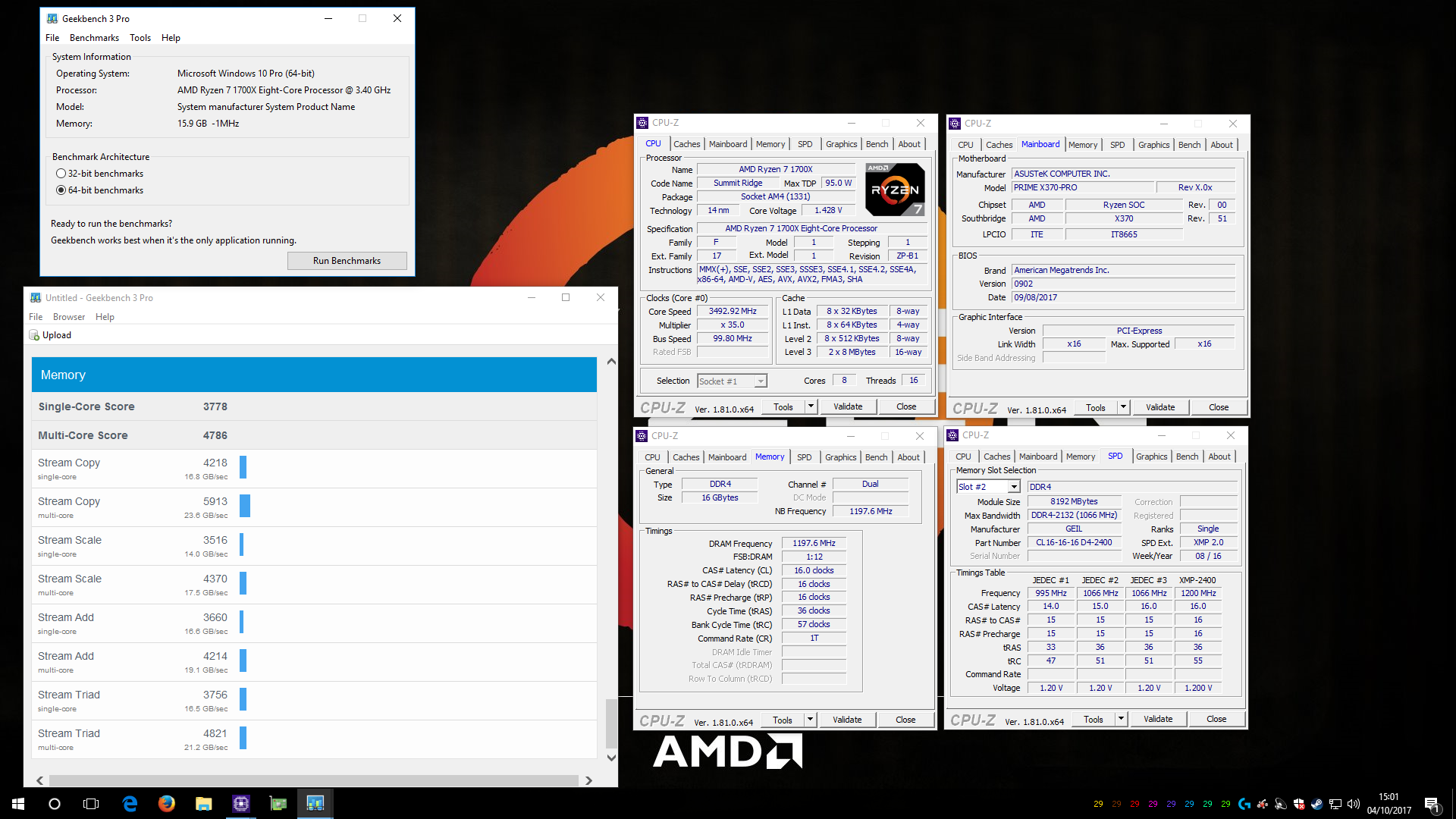Launch Firefox from the taskbar
Screen dimensions: 1456x819
(x=167, y=804)
